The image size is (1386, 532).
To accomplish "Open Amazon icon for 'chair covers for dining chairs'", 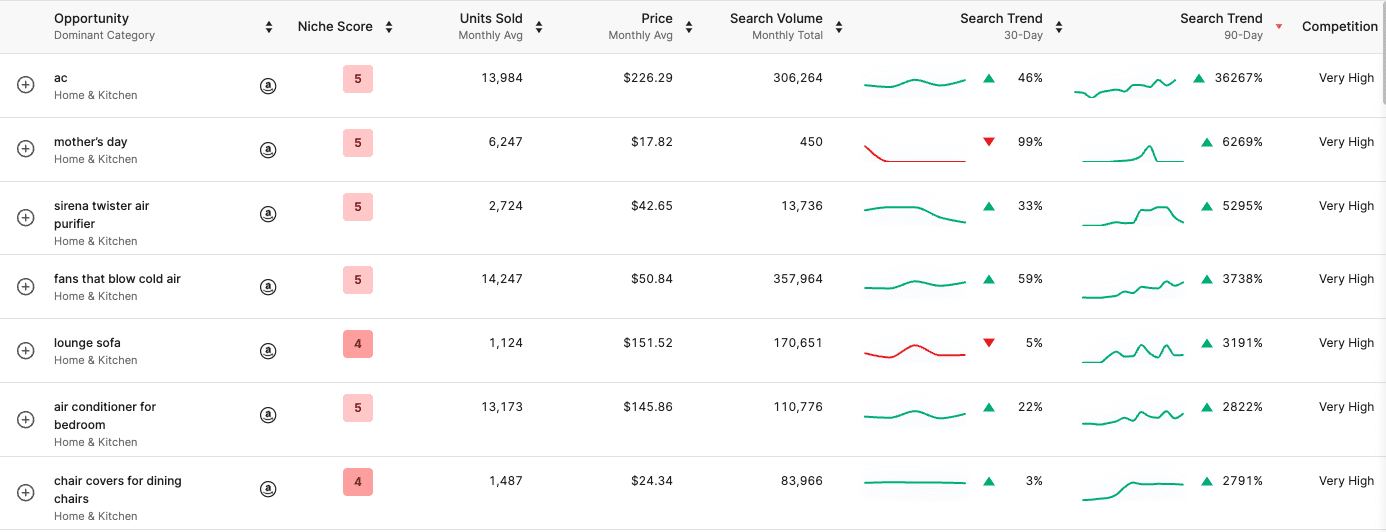I will (268, 489).
